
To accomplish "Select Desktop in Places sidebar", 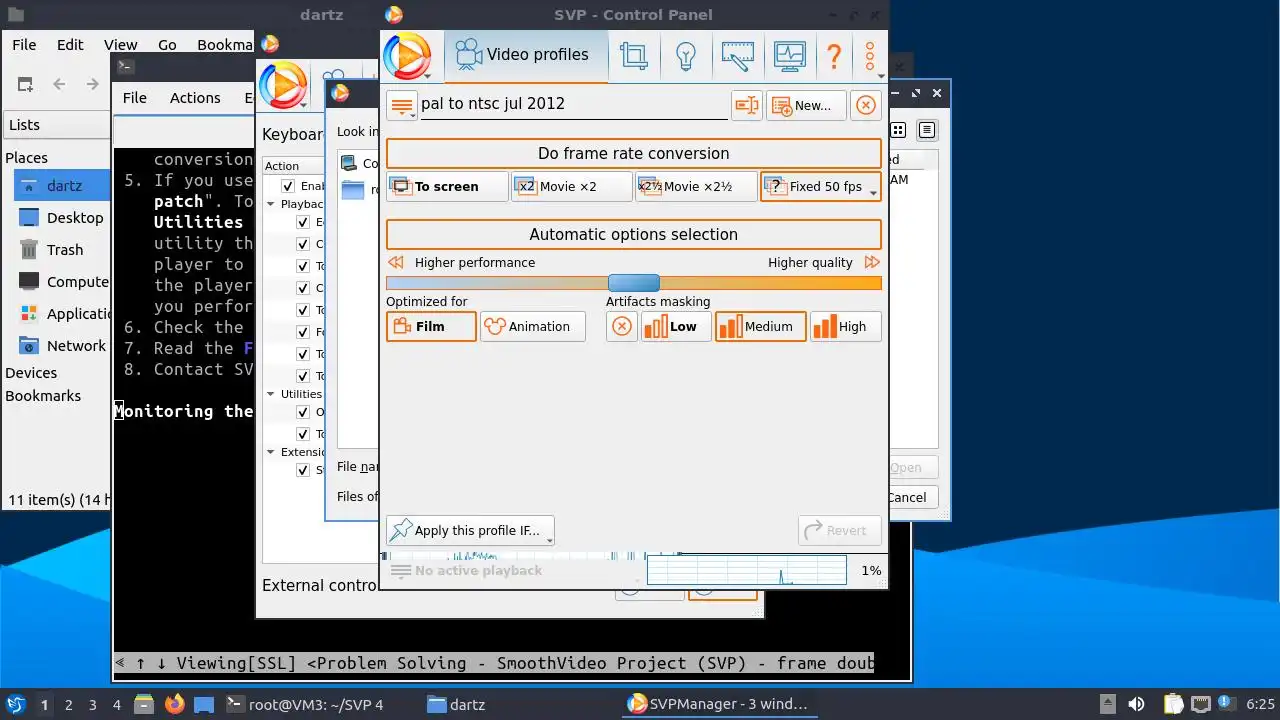I will (x=64, y=218).
